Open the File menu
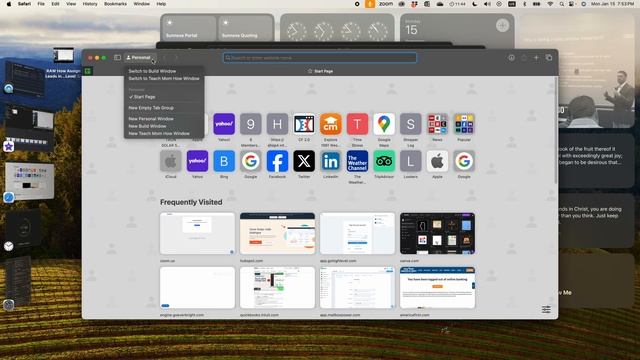The height and width of the screenshot is (360, 640). 41,4
